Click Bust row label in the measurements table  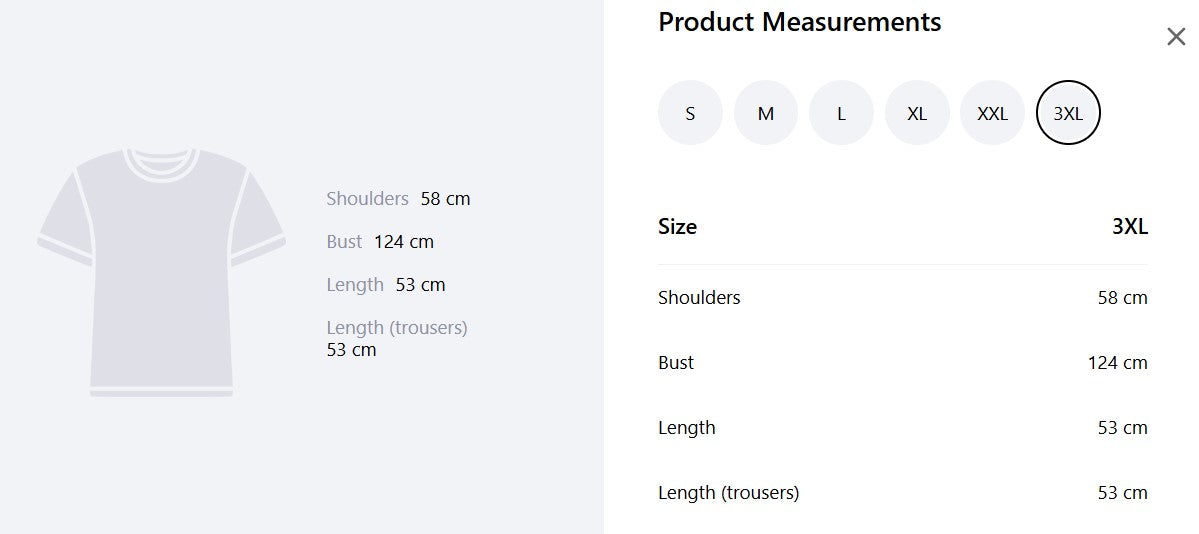tap(676, 363)
